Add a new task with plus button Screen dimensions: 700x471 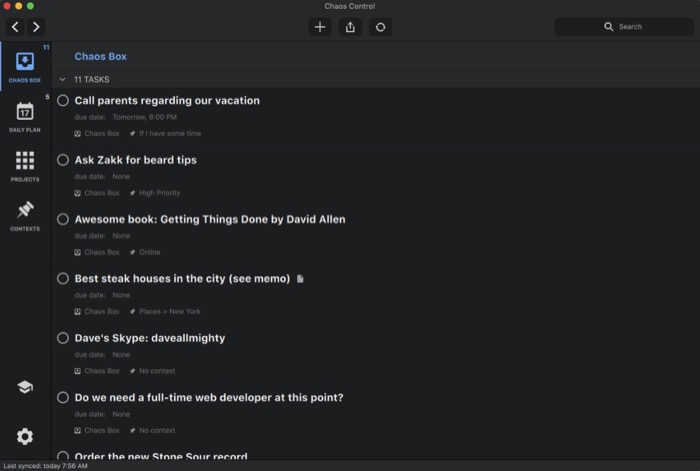(320, 27)
